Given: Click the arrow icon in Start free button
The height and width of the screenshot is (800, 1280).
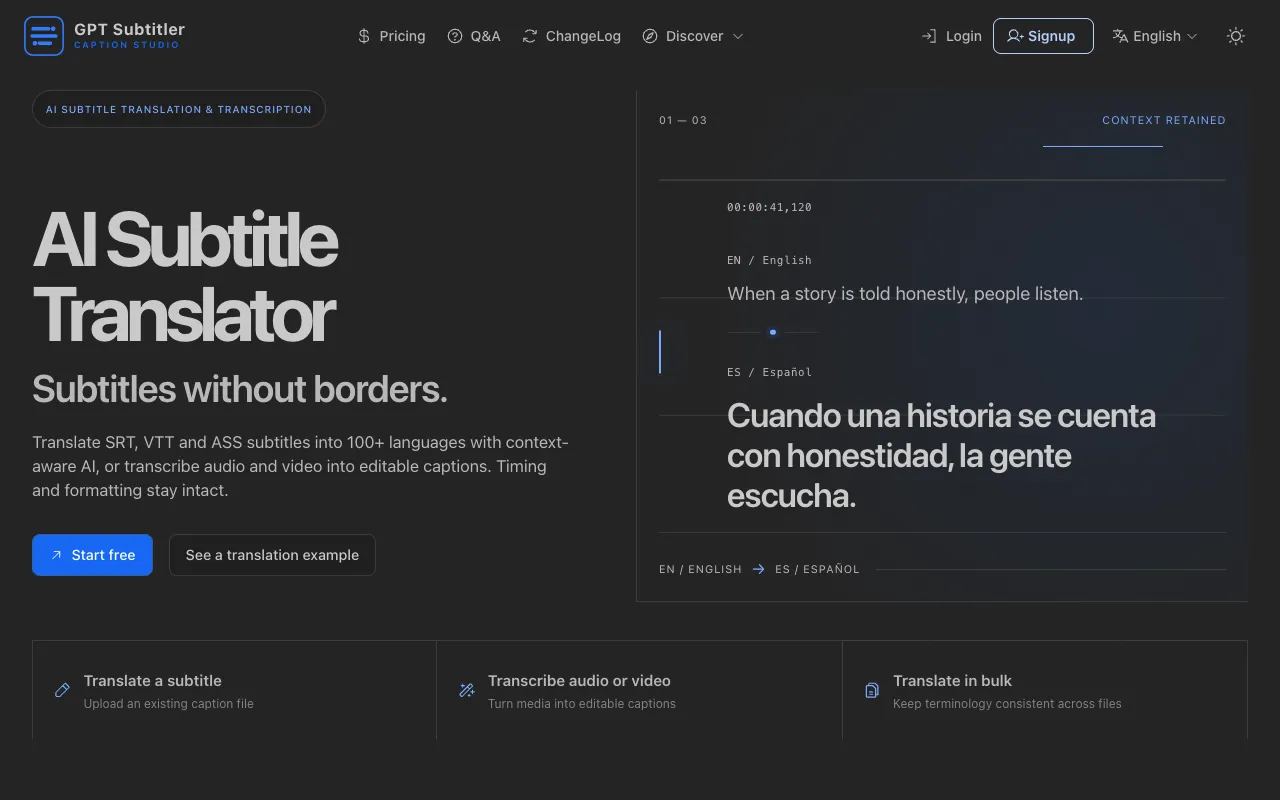Looking at the screenshot, I should pos(57,555).
